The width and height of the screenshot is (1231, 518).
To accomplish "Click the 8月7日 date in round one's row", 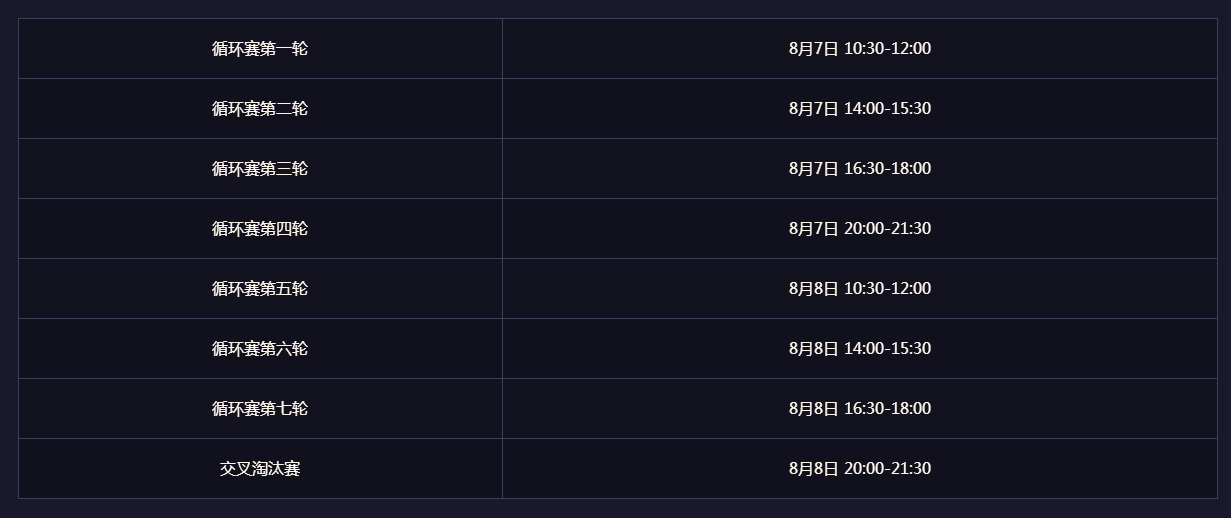I will [813, 48].
